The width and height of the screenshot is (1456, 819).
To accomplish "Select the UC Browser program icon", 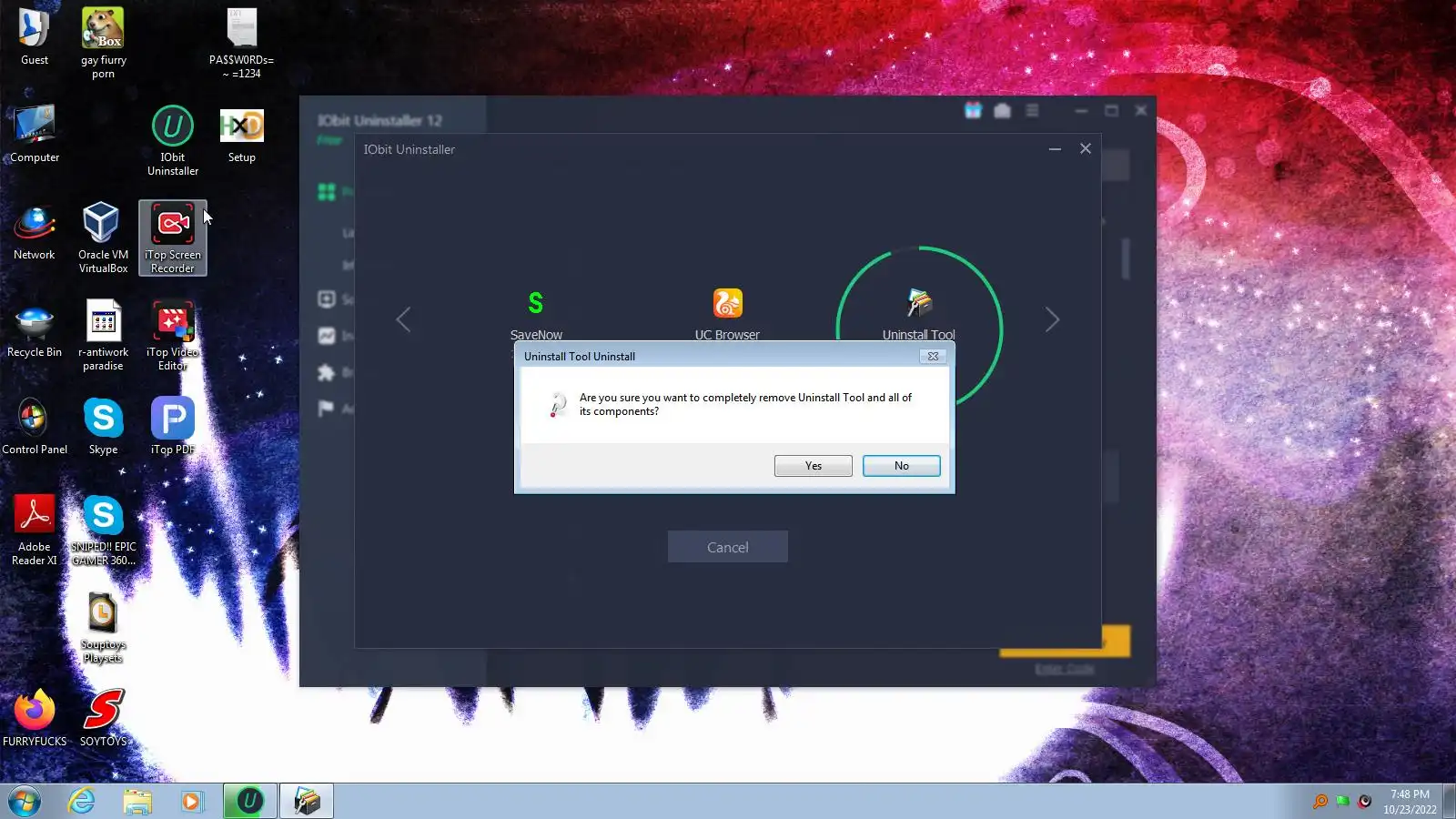I will [x=727, y=303].
